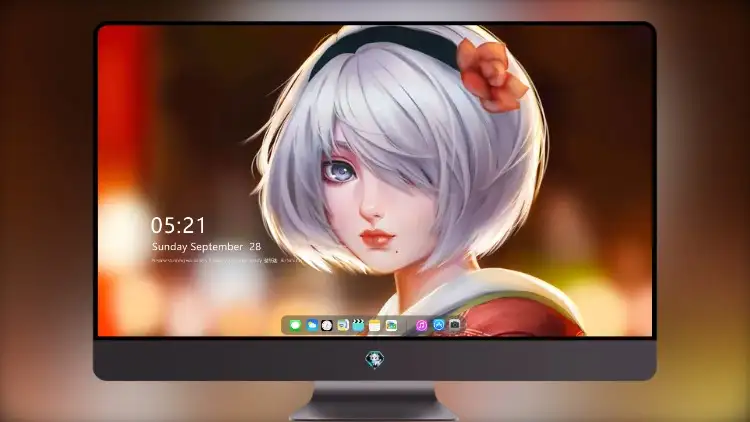Screen dimensions: 750x422
Task: Click the yellow-framed dock icon beside Clock
Action: tap(342, 325)
